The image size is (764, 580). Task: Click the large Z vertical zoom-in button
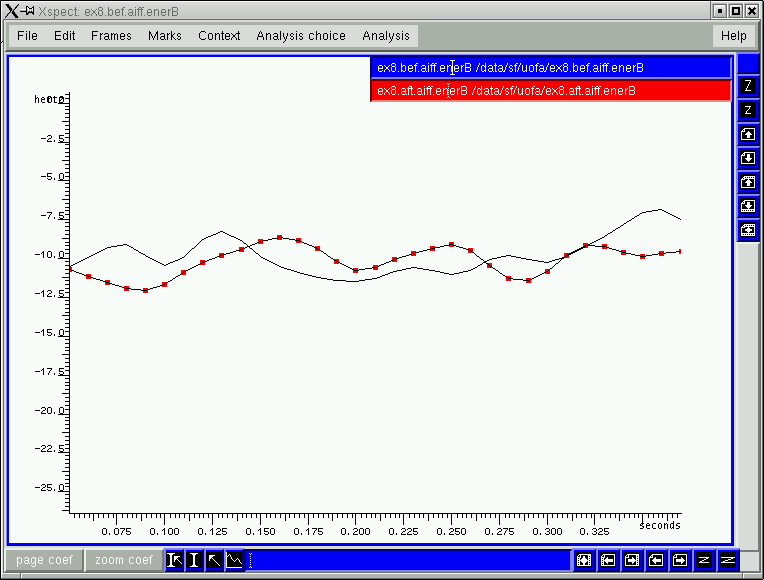pos(748,86)
